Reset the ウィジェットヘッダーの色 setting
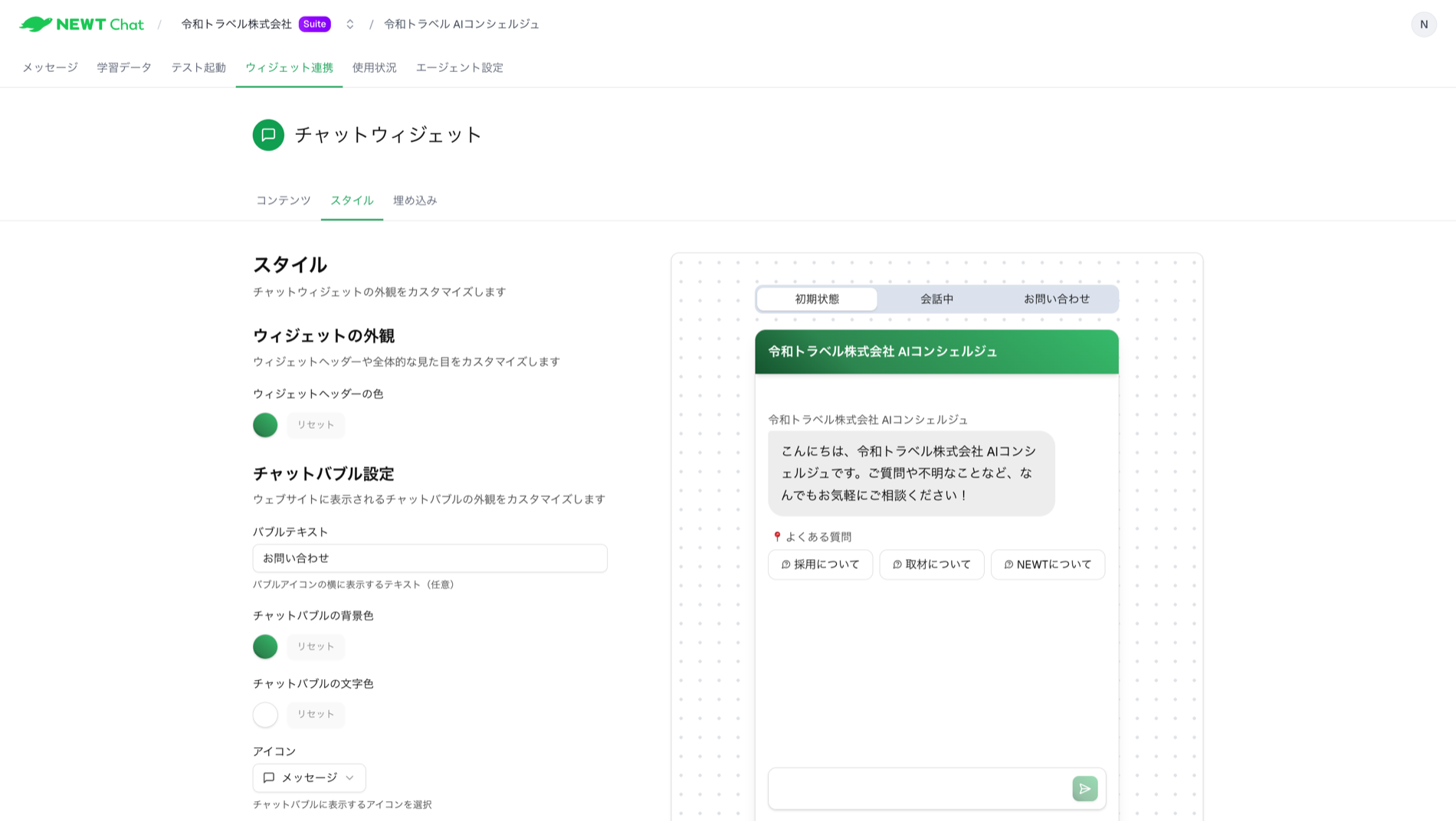The height and width of the screenshot is (821, 1456). [x=315, y=424]
